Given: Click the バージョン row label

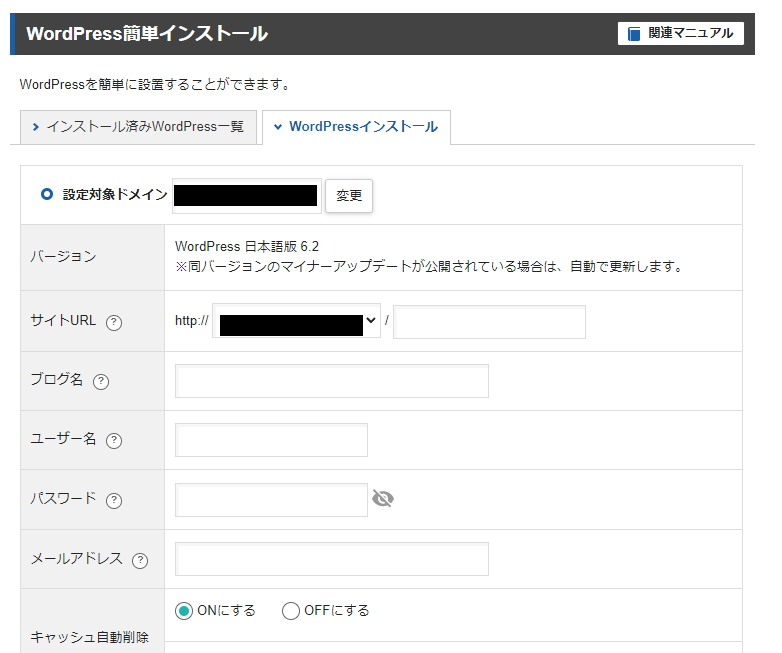Looking at the screenshot, I should point(63,256).
